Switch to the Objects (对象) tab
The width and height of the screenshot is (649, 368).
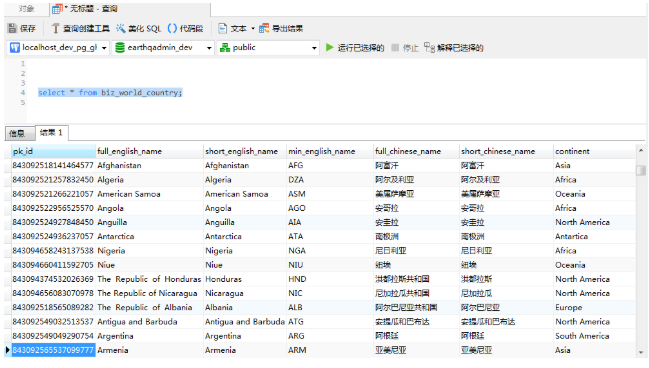[26, 9]
